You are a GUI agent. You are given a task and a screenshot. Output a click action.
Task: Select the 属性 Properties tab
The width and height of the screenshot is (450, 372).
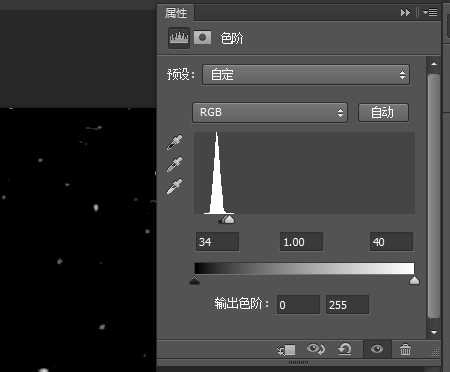pos(176,13)
